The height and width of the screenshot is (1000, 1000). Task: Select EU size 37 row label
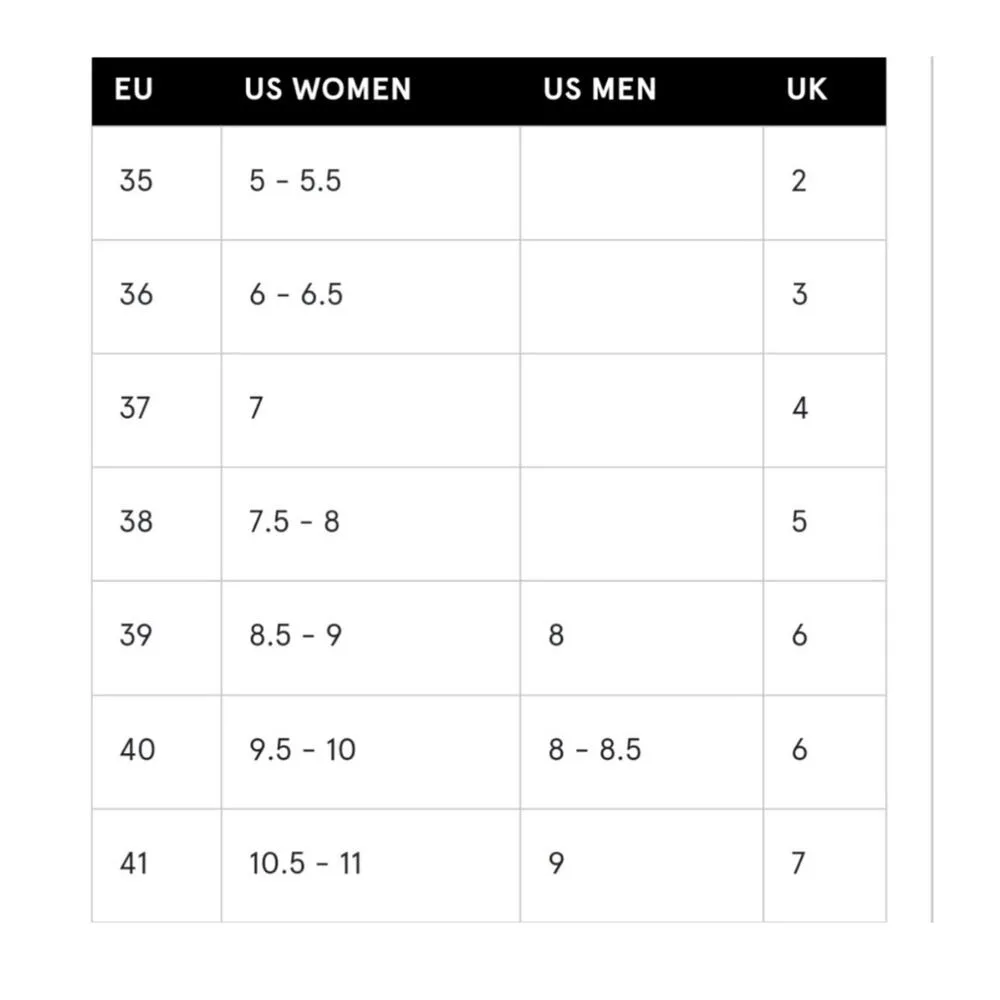[136, 408]
